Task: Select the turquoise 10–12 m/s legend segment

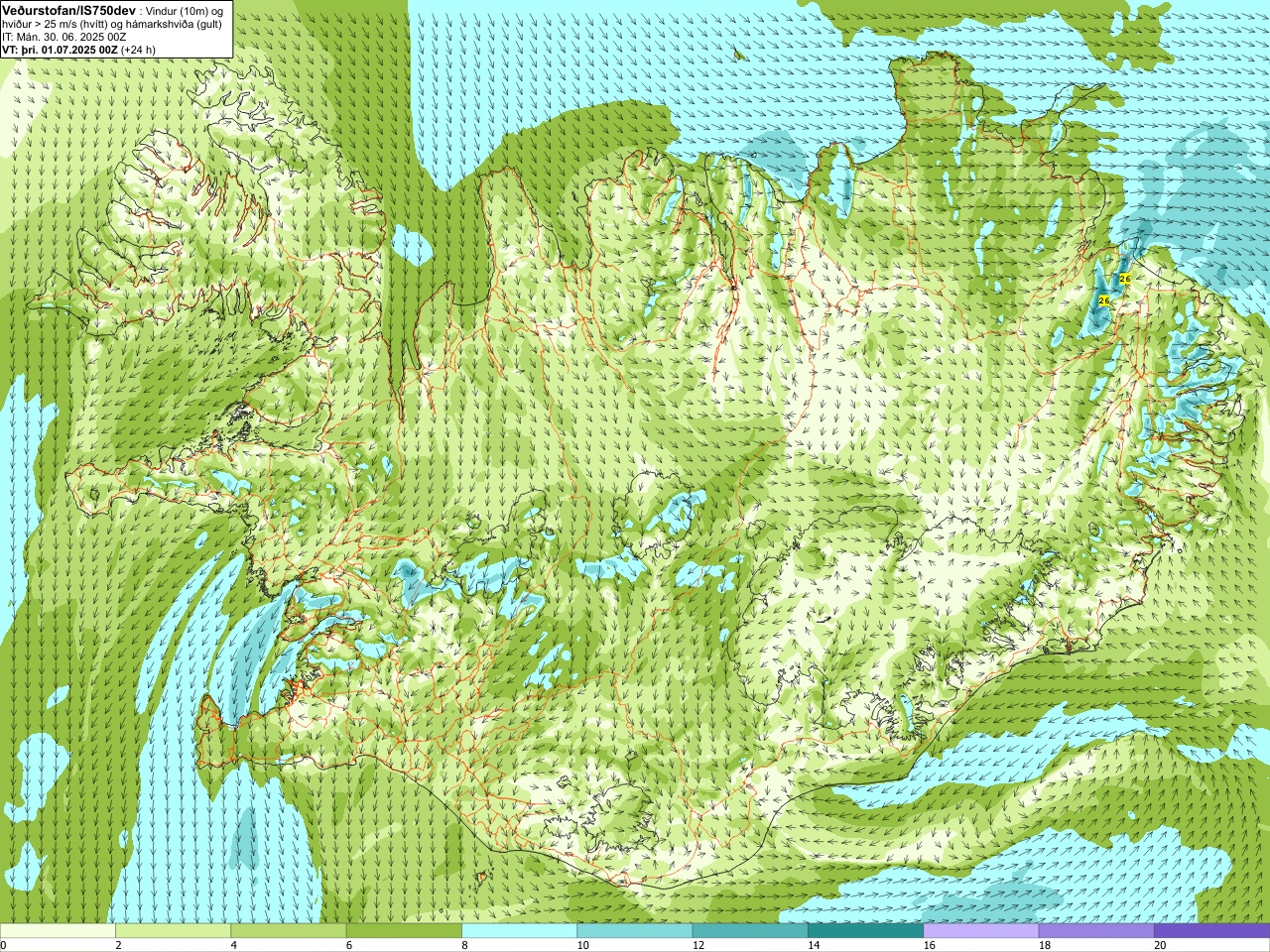Action: click(x=634, y=931)
